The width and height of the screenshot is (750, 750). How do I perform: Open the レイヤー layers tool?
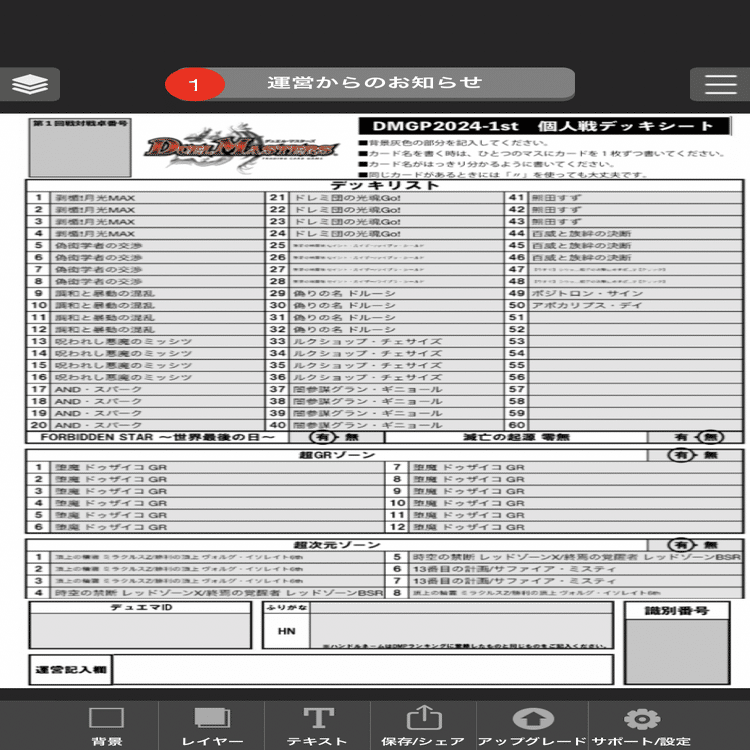click(x=212, y=726)
